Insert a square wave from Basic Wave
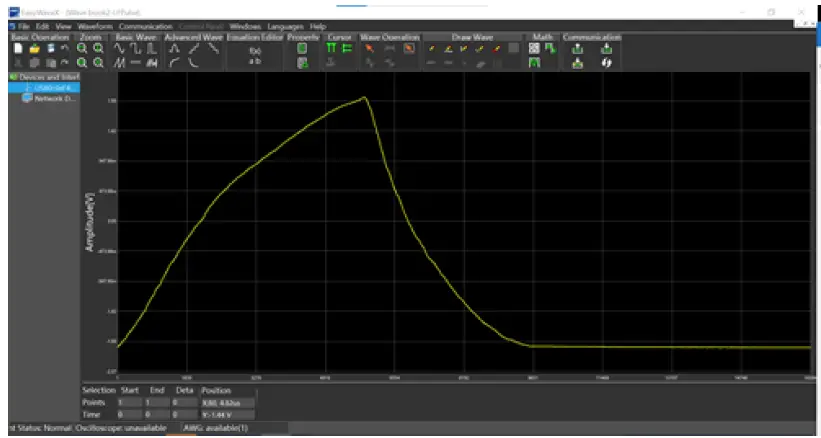The image size is (821, 438). tap(136, 49)
